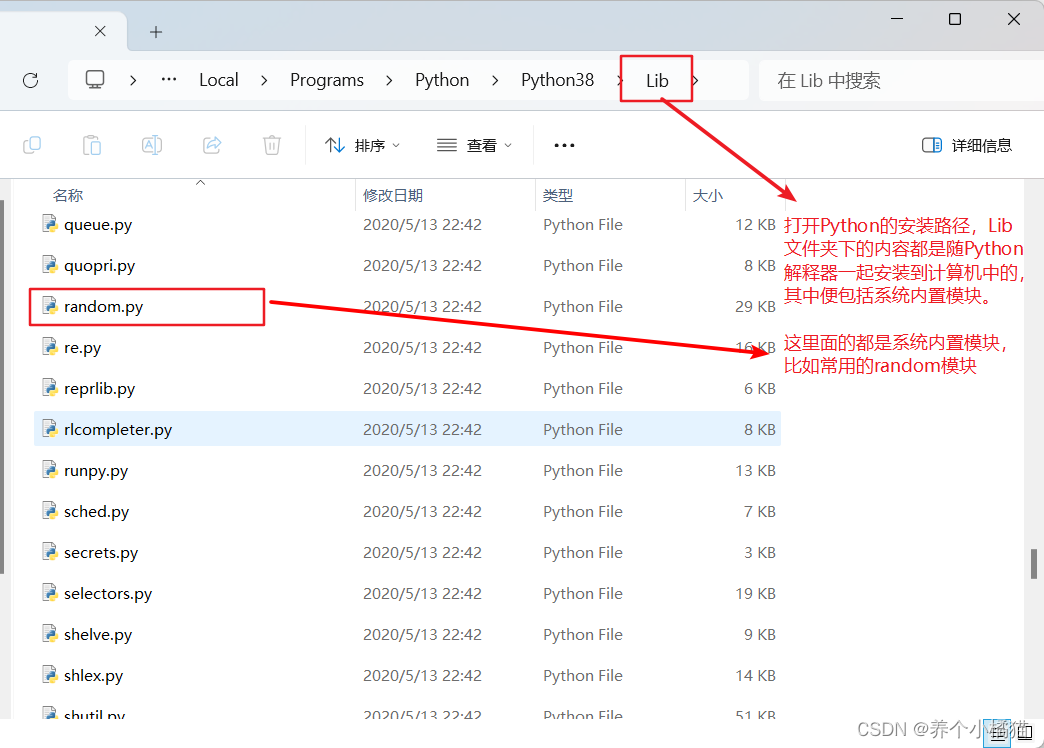
Task: Click the file name runpy.py
Action: (96, 471)
